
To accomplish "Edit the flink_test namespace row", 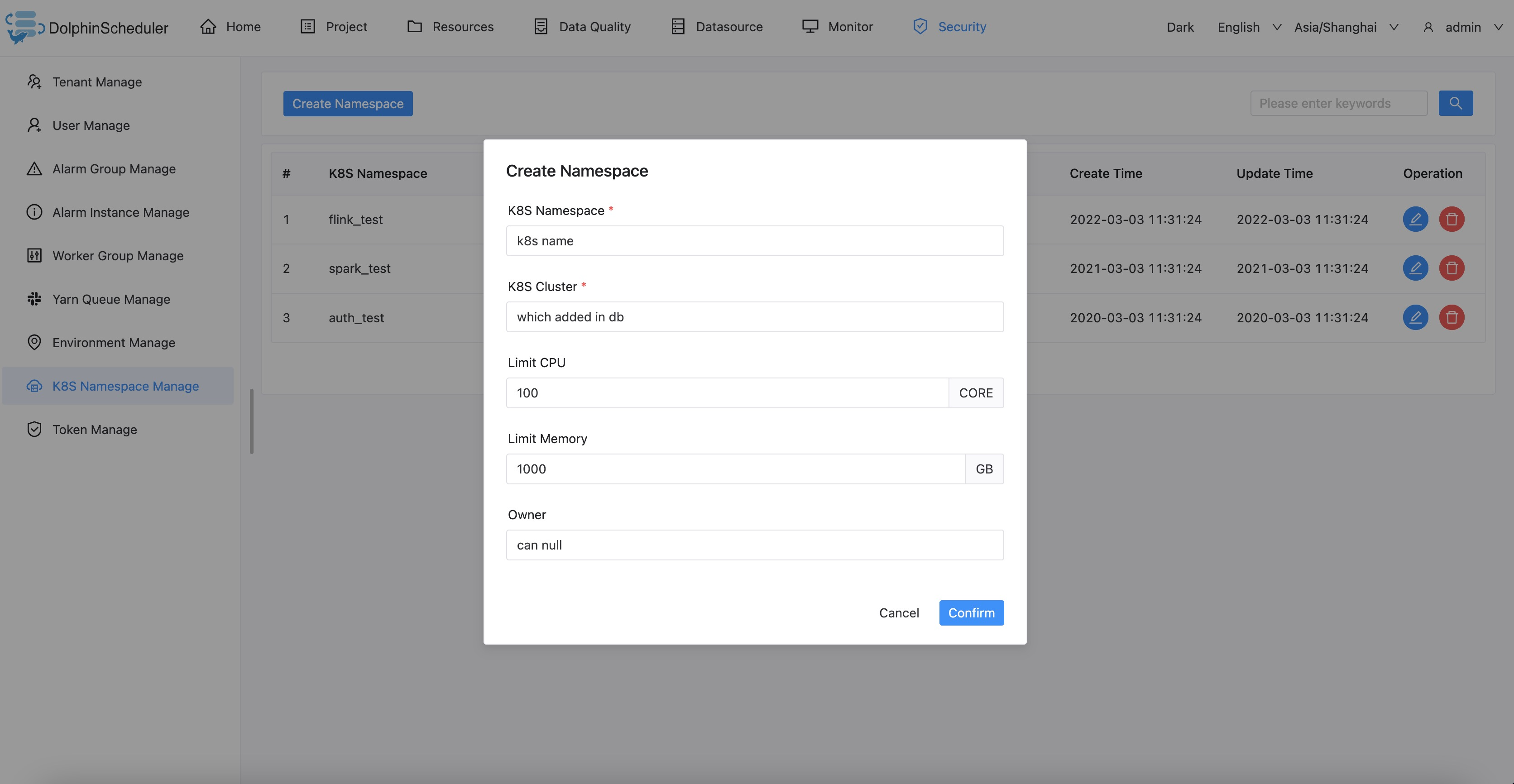I will coord(1415,219).
